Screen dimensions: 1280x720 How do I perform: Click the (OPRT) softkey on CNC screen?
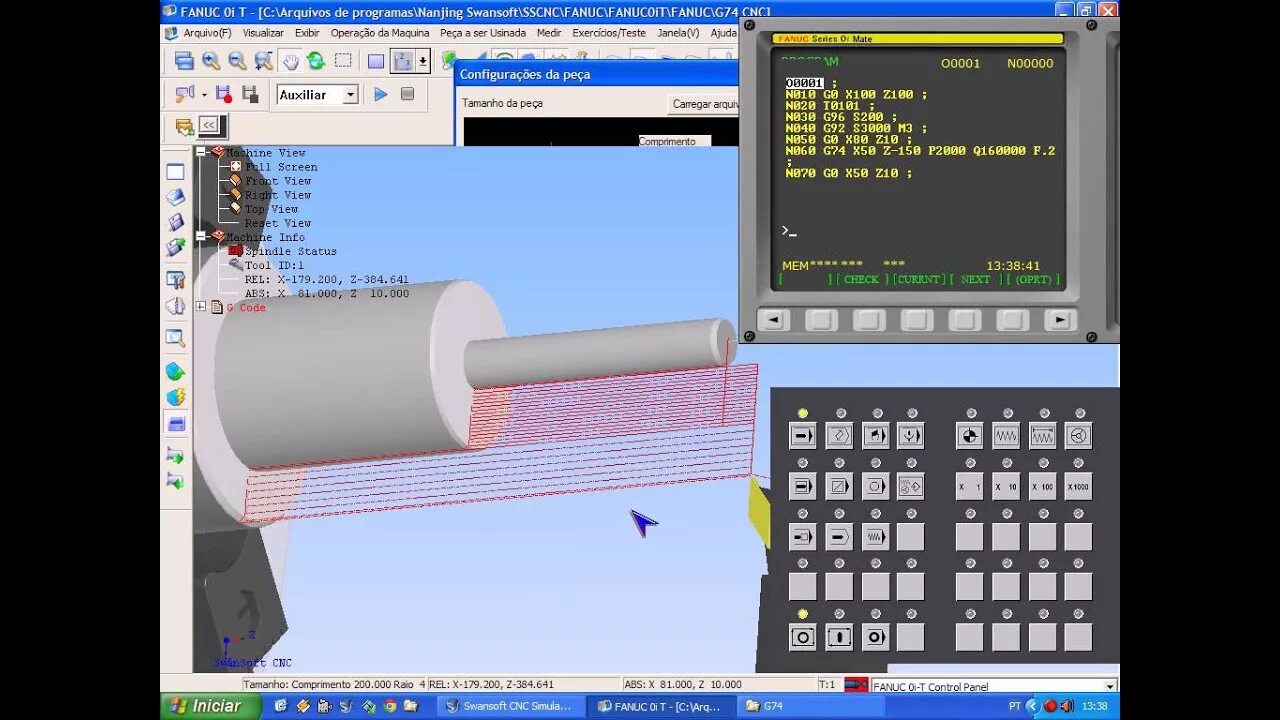click(1033, 280)
